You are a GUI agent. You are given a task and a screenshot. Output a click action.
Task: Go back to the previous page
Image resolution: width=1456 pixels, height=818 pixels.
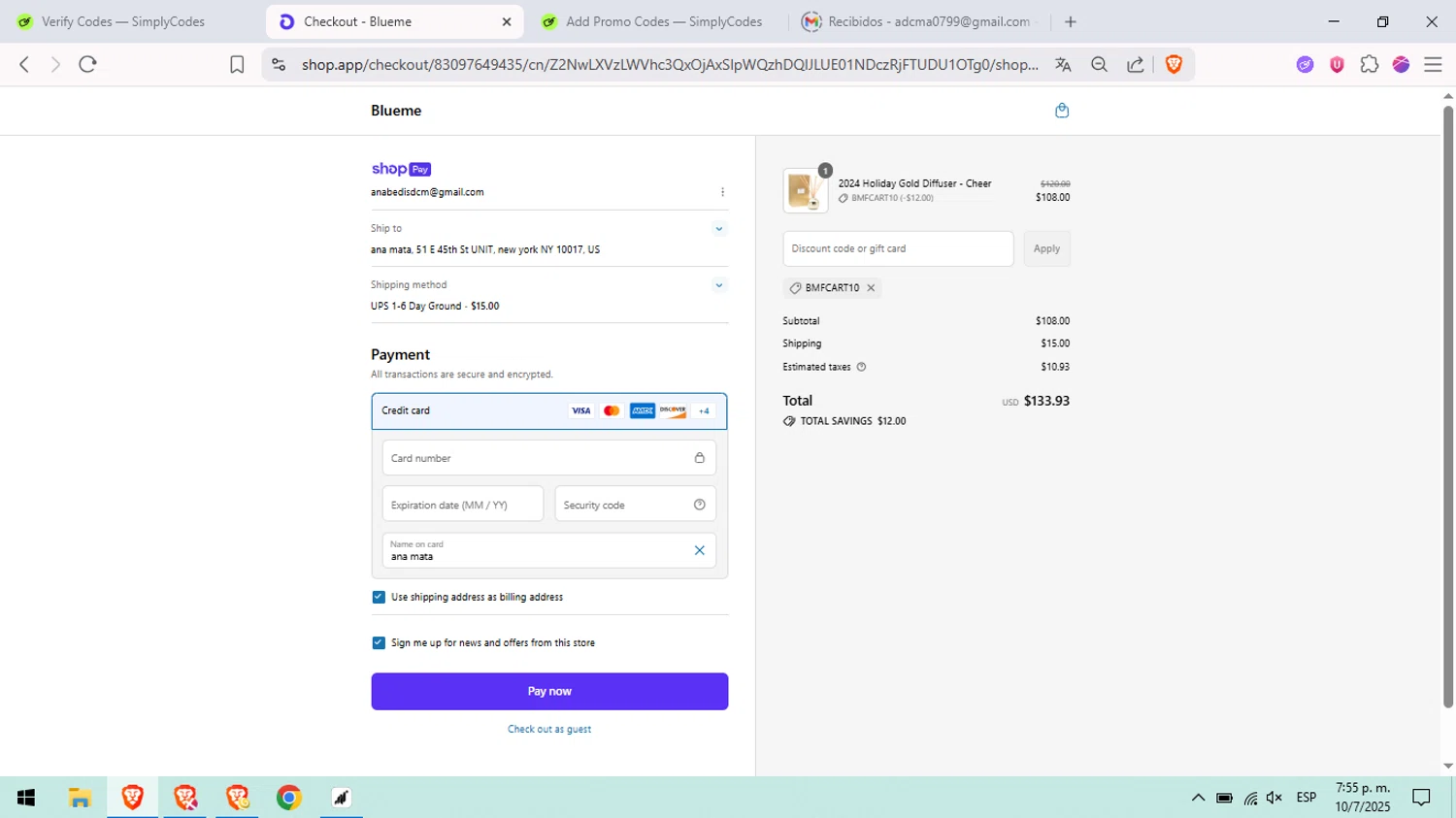(x=24, y=64)
